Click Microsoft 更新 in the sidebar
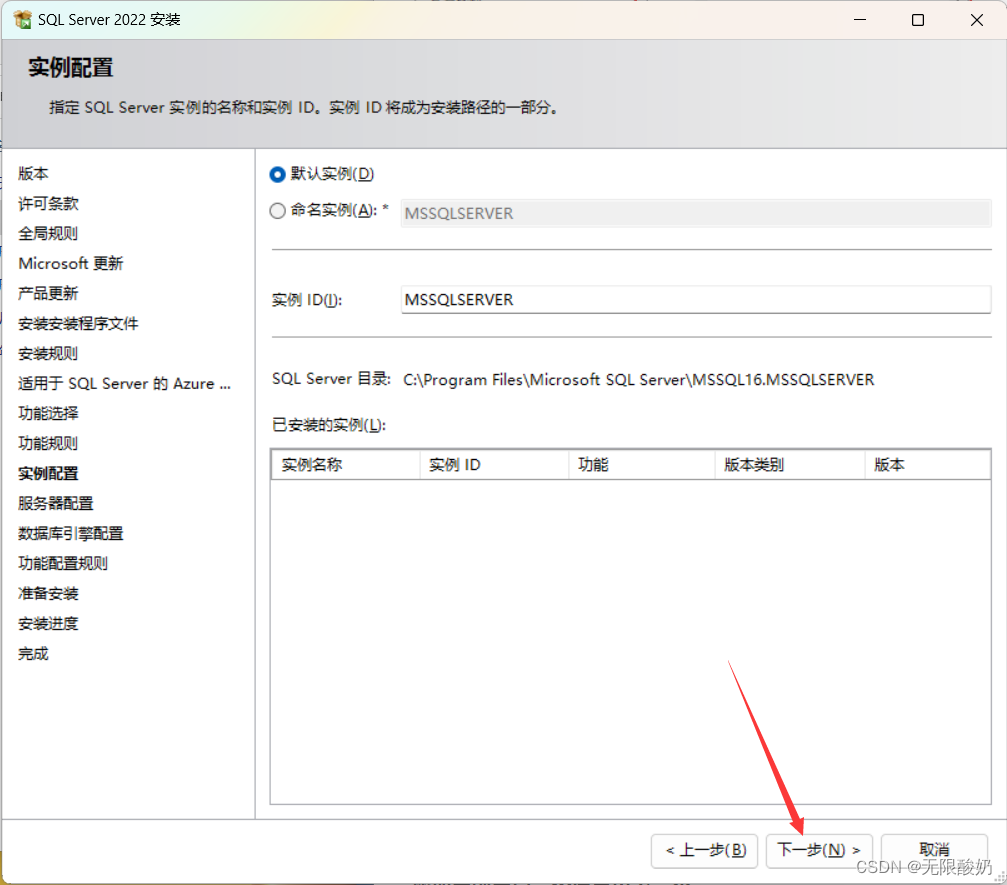 click(71, 264)
